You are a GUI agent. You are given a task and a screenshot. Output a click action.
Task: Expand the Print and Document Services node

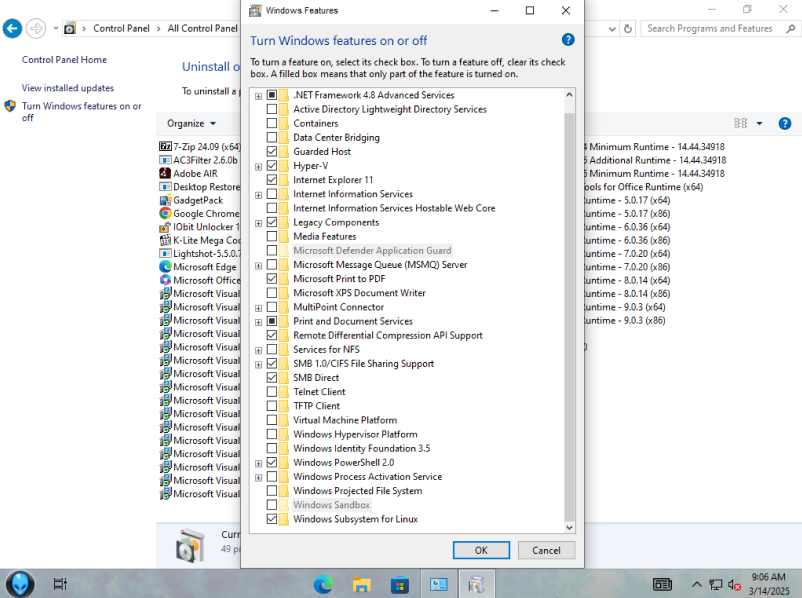pos(258,322)
